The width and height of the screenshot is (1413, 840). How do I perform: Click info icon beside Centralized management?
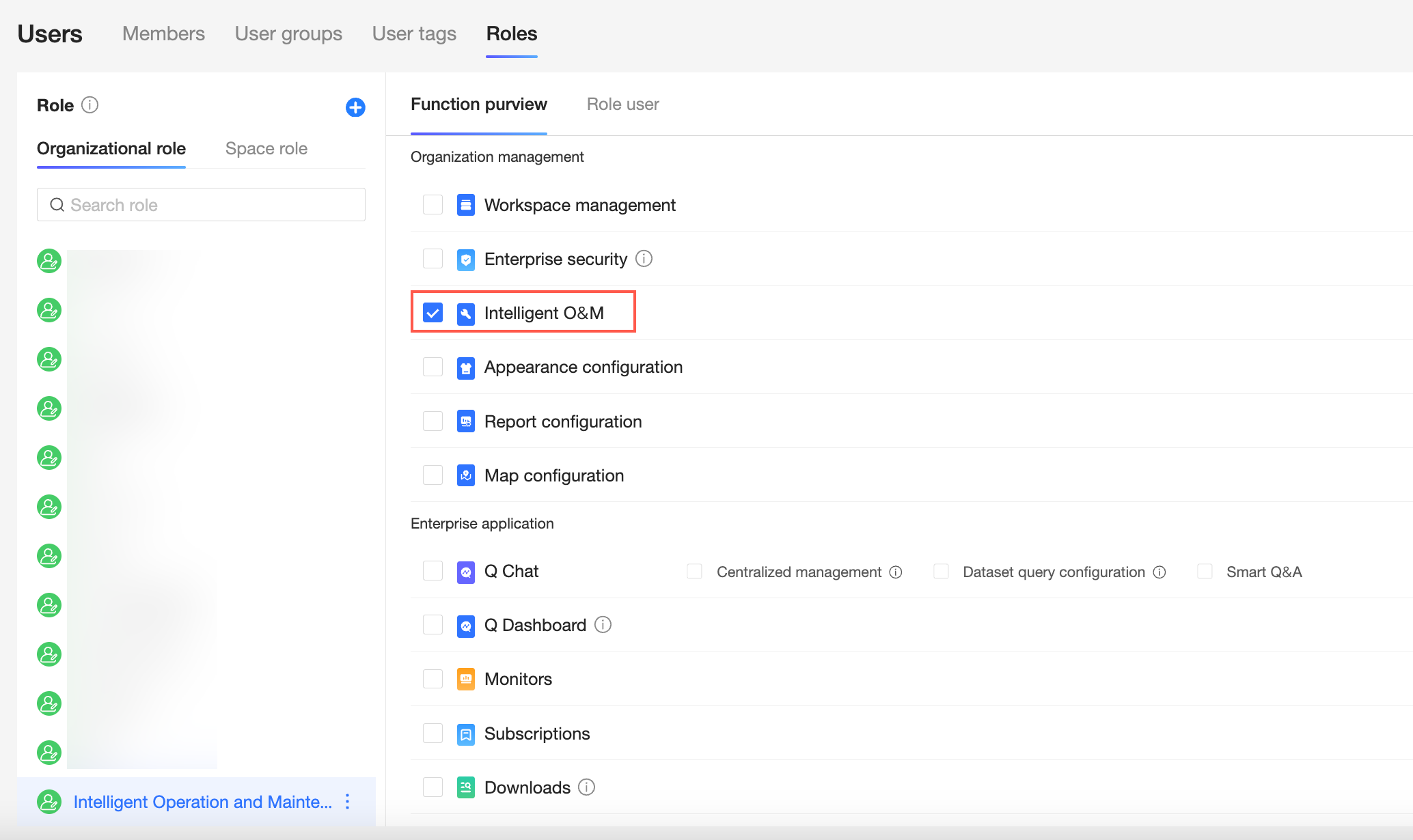tap(896, 572)
